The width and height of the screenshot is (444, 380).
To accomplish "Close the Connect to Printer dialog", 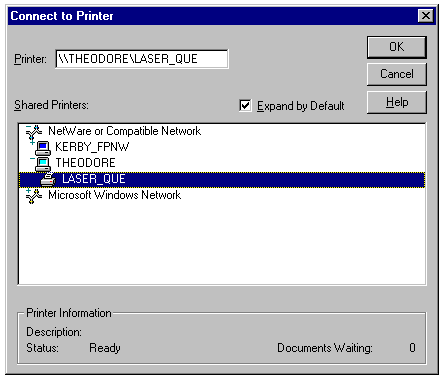I will pyautogui.click(x=426, y=16).
